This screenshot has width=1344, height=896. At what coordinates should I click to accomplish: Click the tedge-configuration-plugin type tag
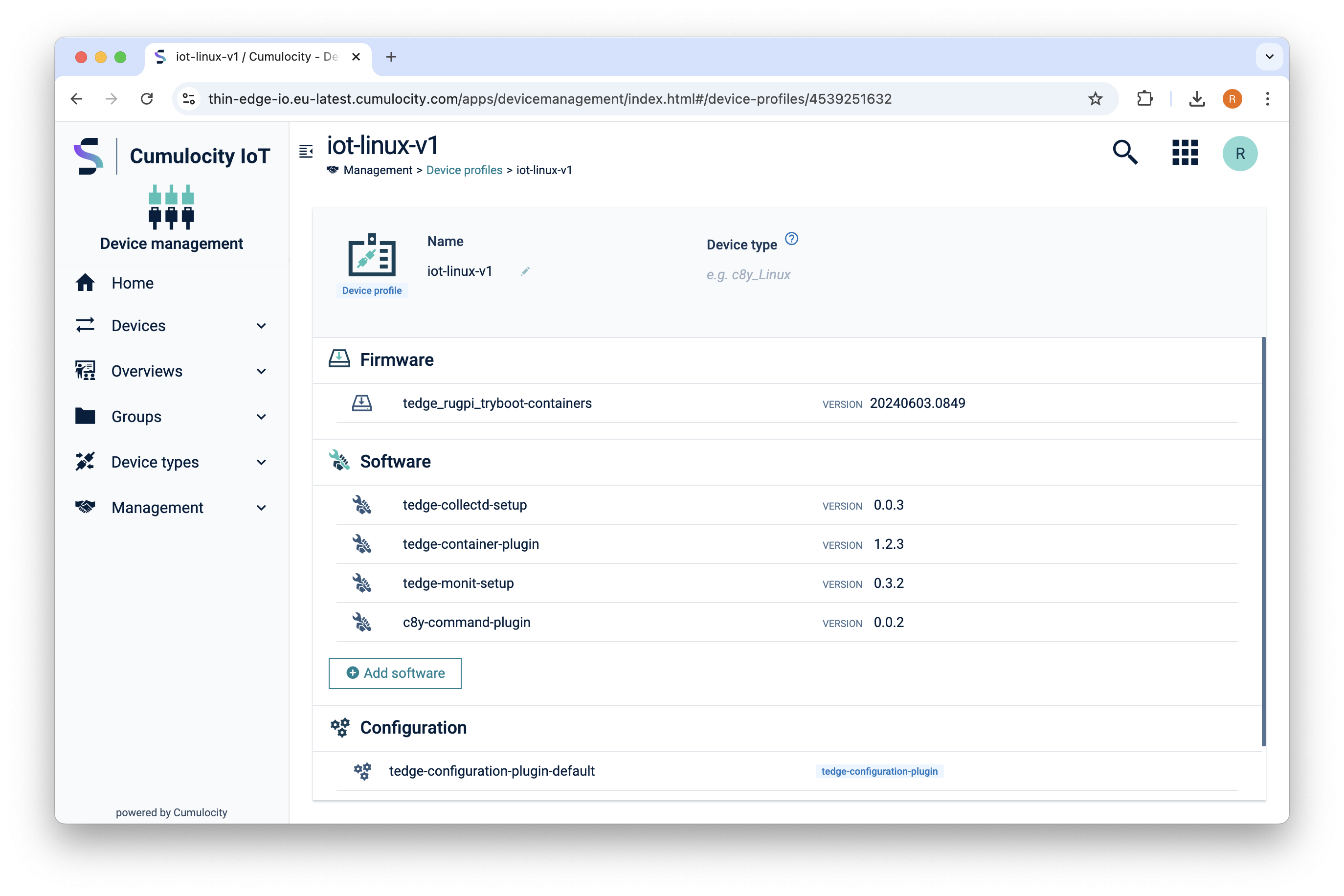pos(879,771)
